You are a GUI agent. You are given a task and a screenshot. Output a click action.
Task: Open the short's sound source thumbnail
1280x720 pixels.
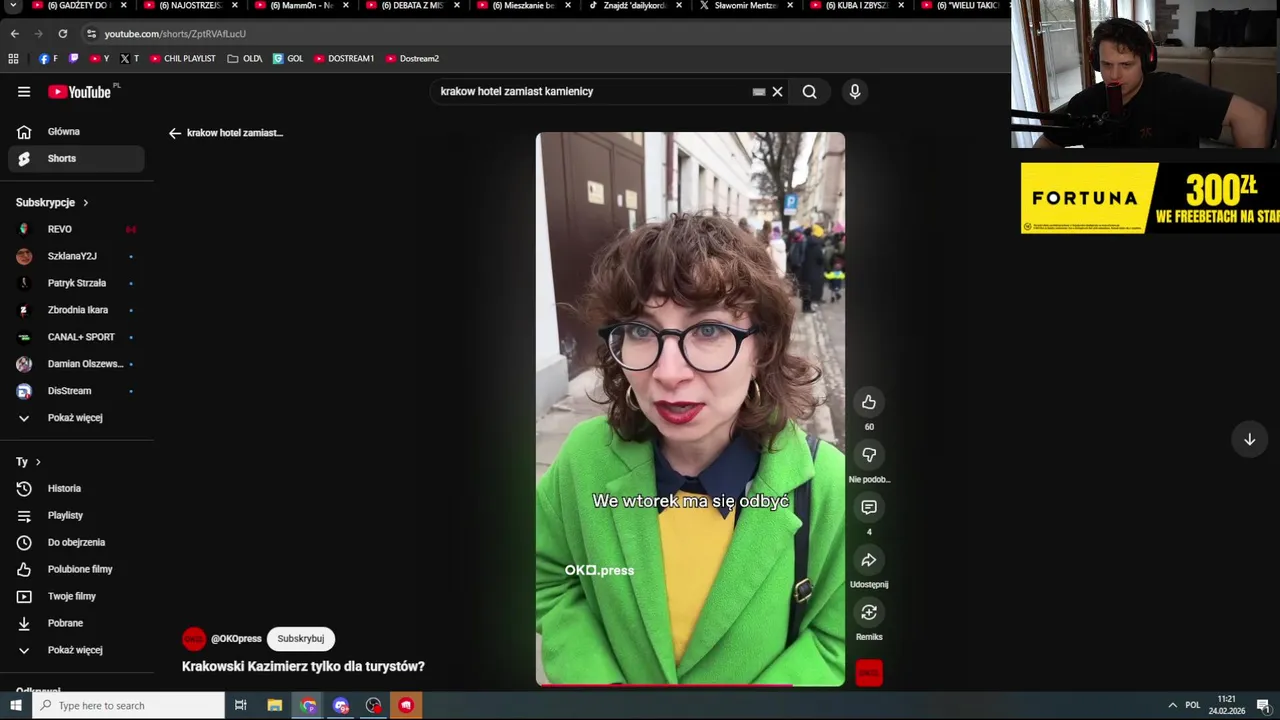coord(869,673)
